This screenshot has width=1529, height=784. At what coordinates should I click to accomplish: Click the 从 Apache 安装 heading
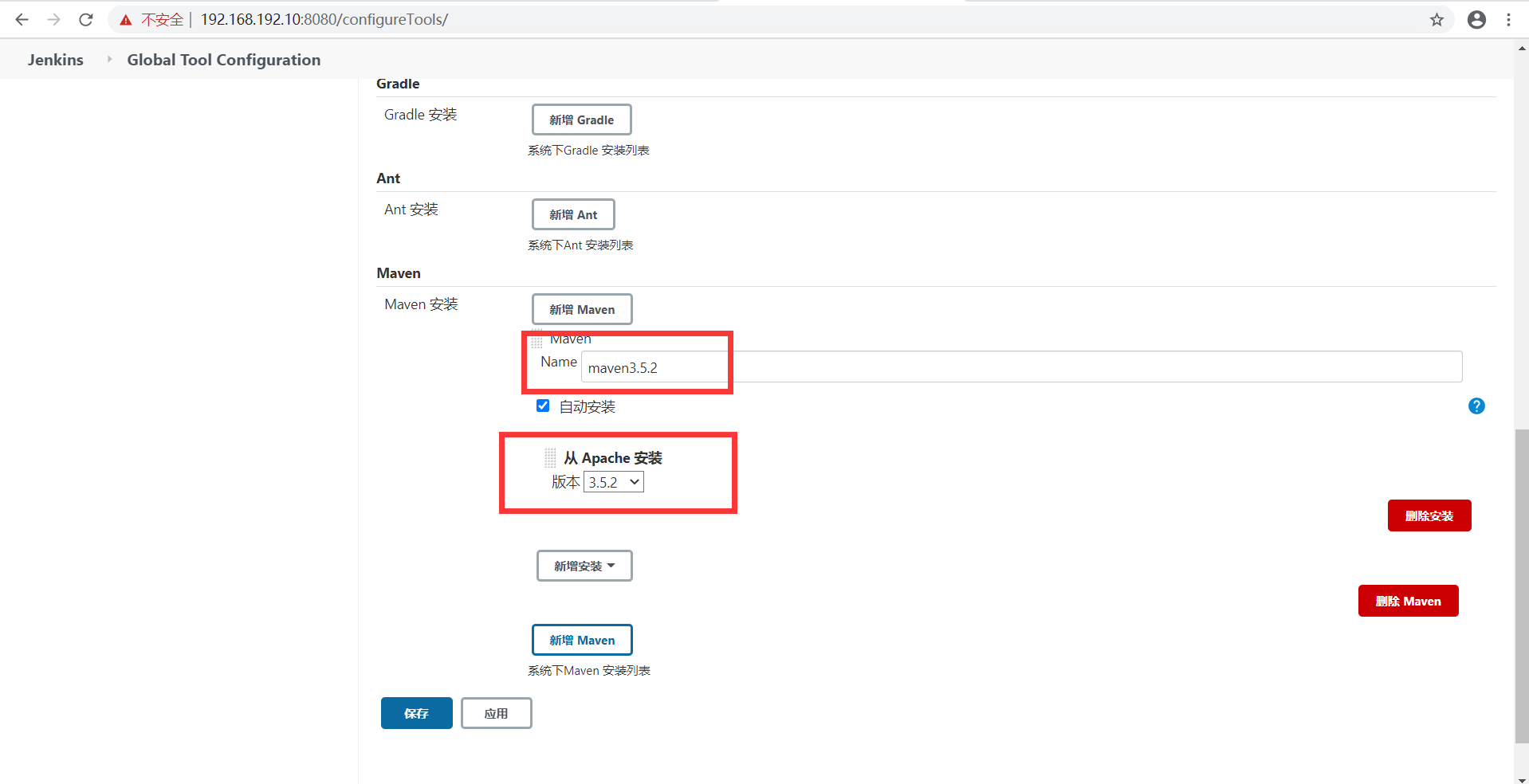(613, 458)
